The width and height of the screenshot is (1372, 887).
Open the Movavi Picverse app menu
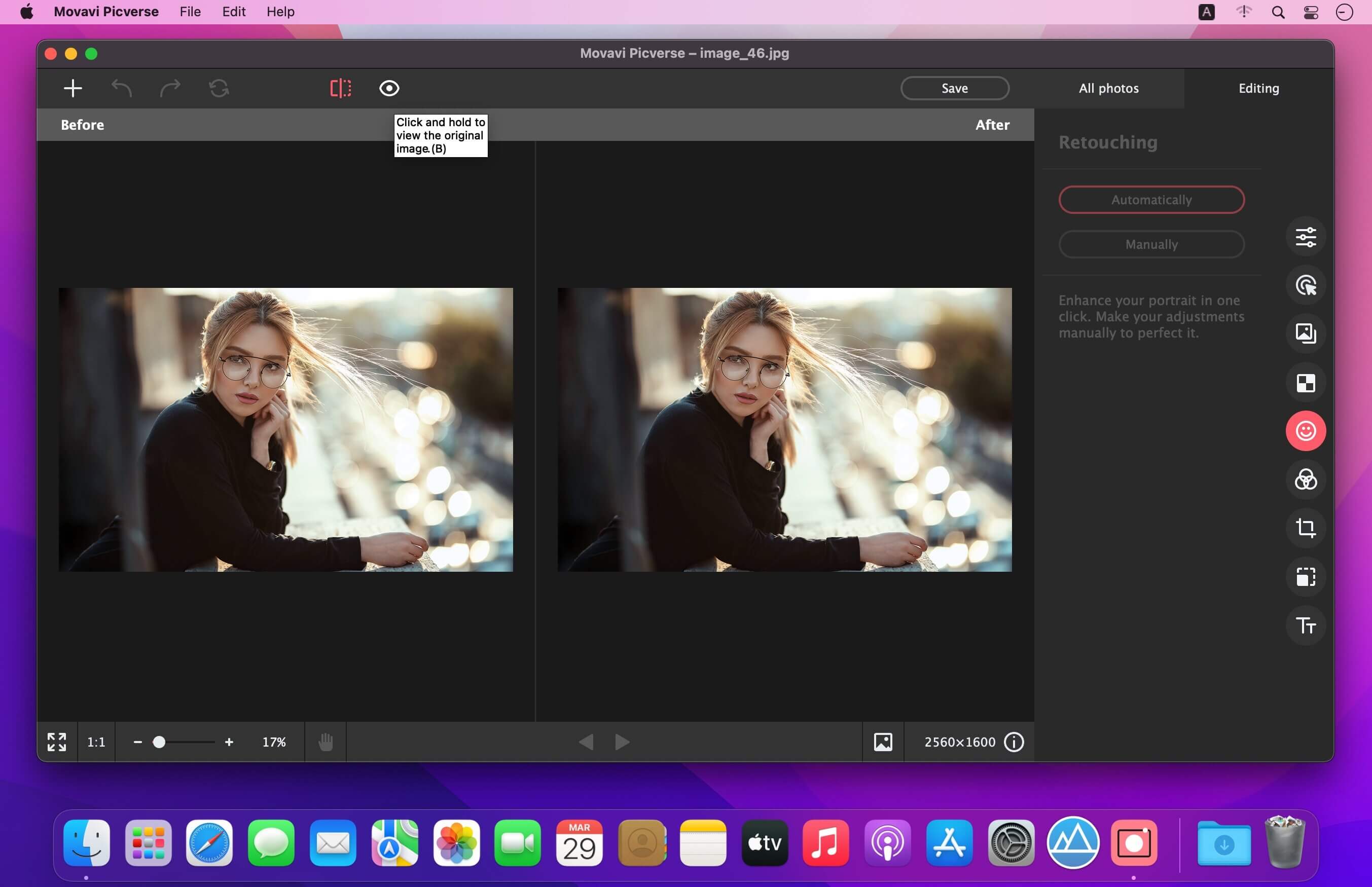tap(106, 12)
